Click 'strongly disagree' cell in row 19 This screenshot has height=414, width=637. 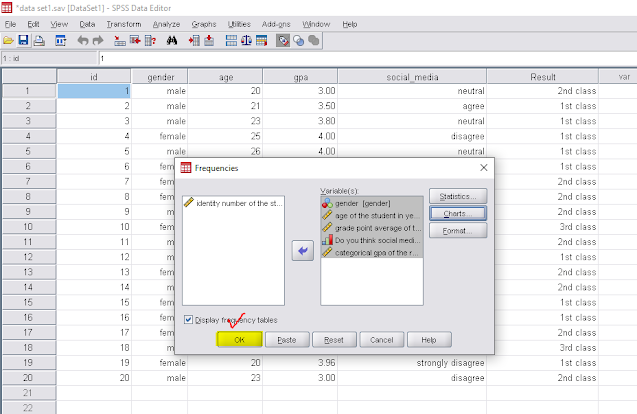coord(412,363)
